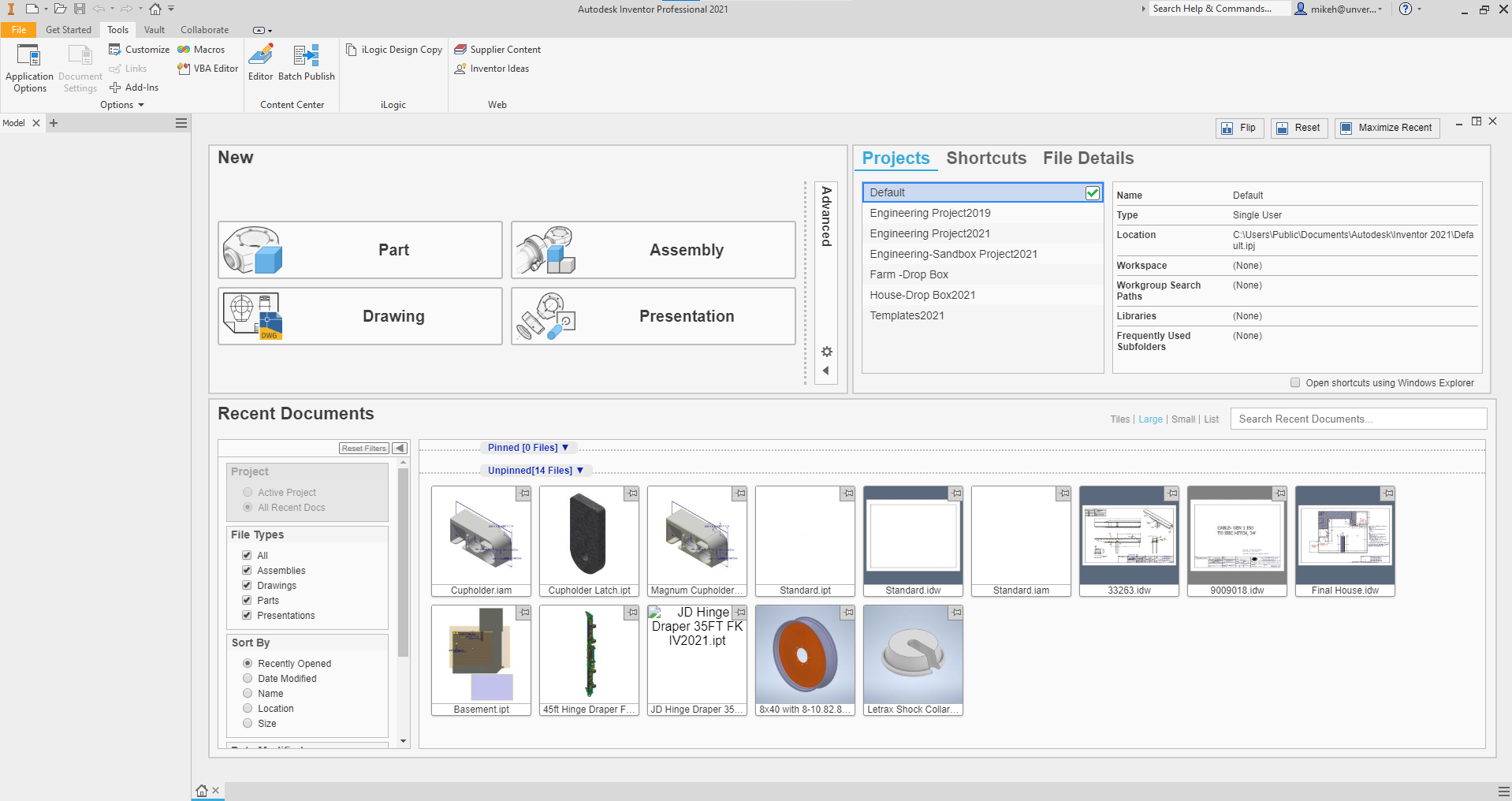Viewport: 1512px width, 801px height.
Task: Start a Batch Publish
Action: tap(306, 63)
